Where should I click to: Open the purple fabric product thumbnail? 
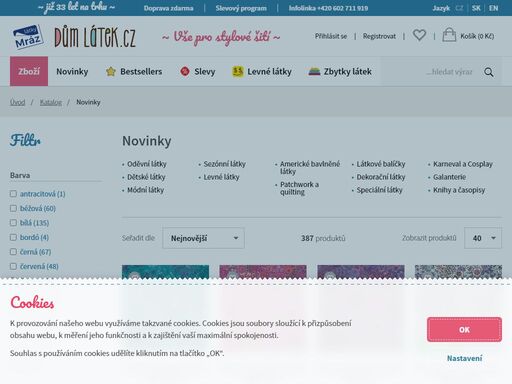point(361,271)
